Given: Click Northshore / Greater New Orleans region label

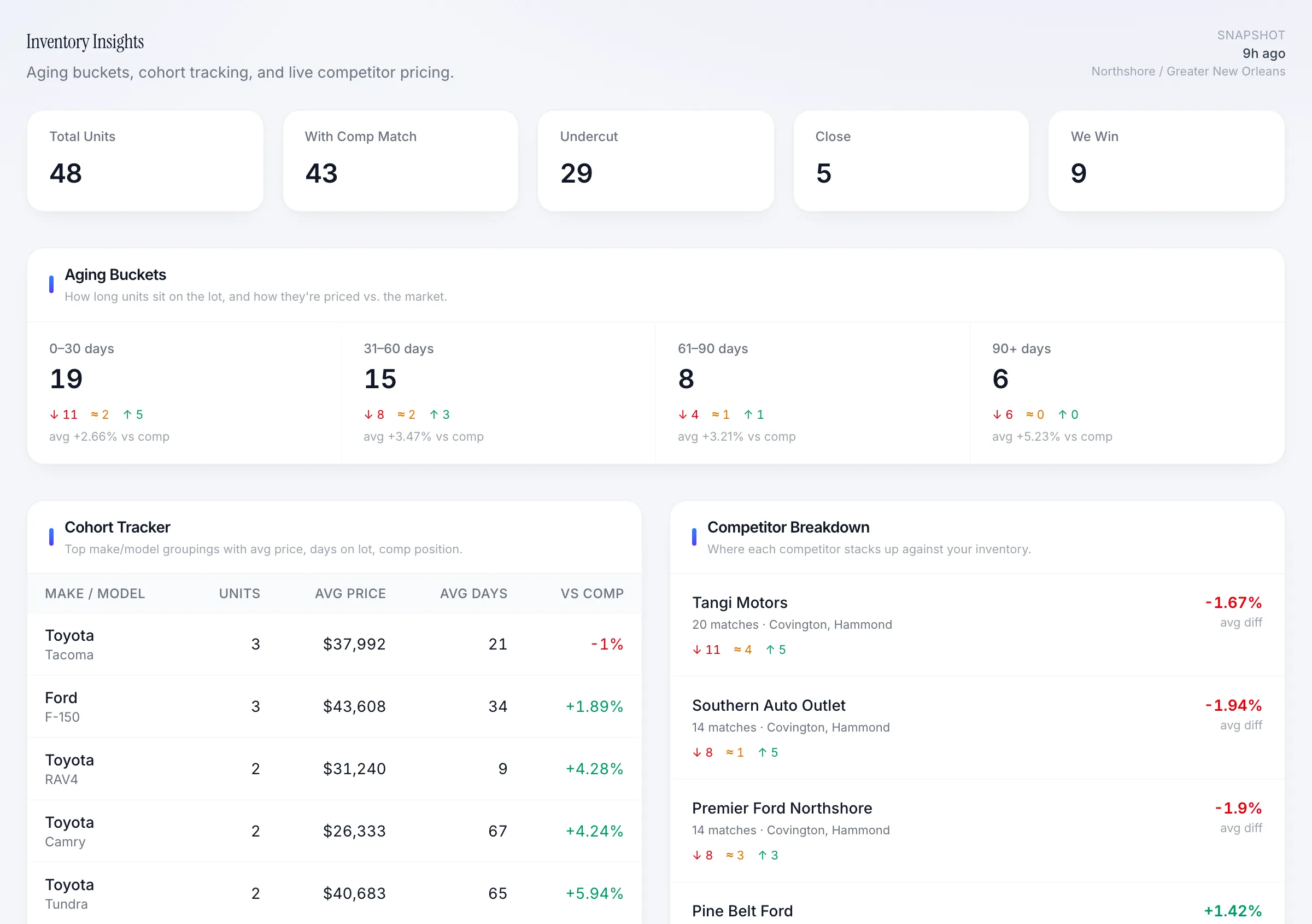Looking at the screenshot, I should coord(1188,72).
